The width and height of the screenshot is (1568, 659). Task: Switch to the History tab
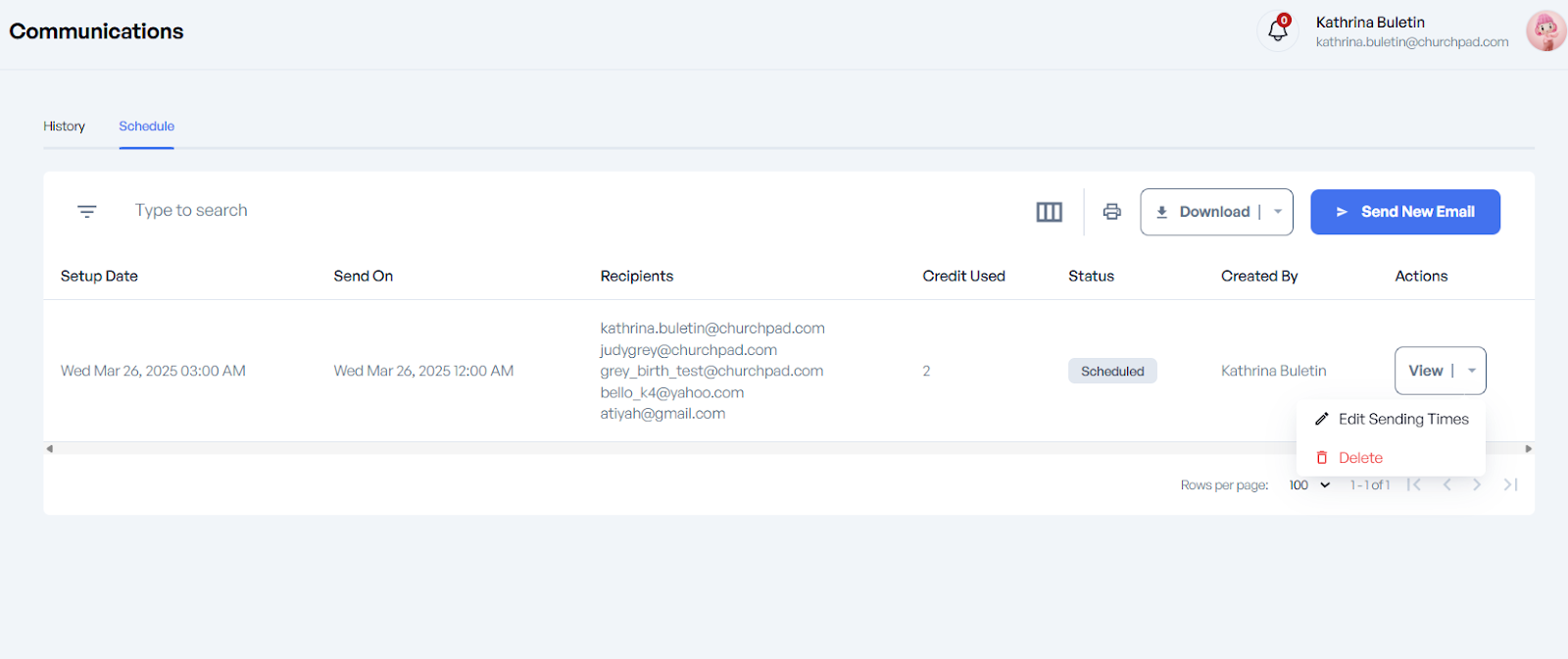pos(64,127)
